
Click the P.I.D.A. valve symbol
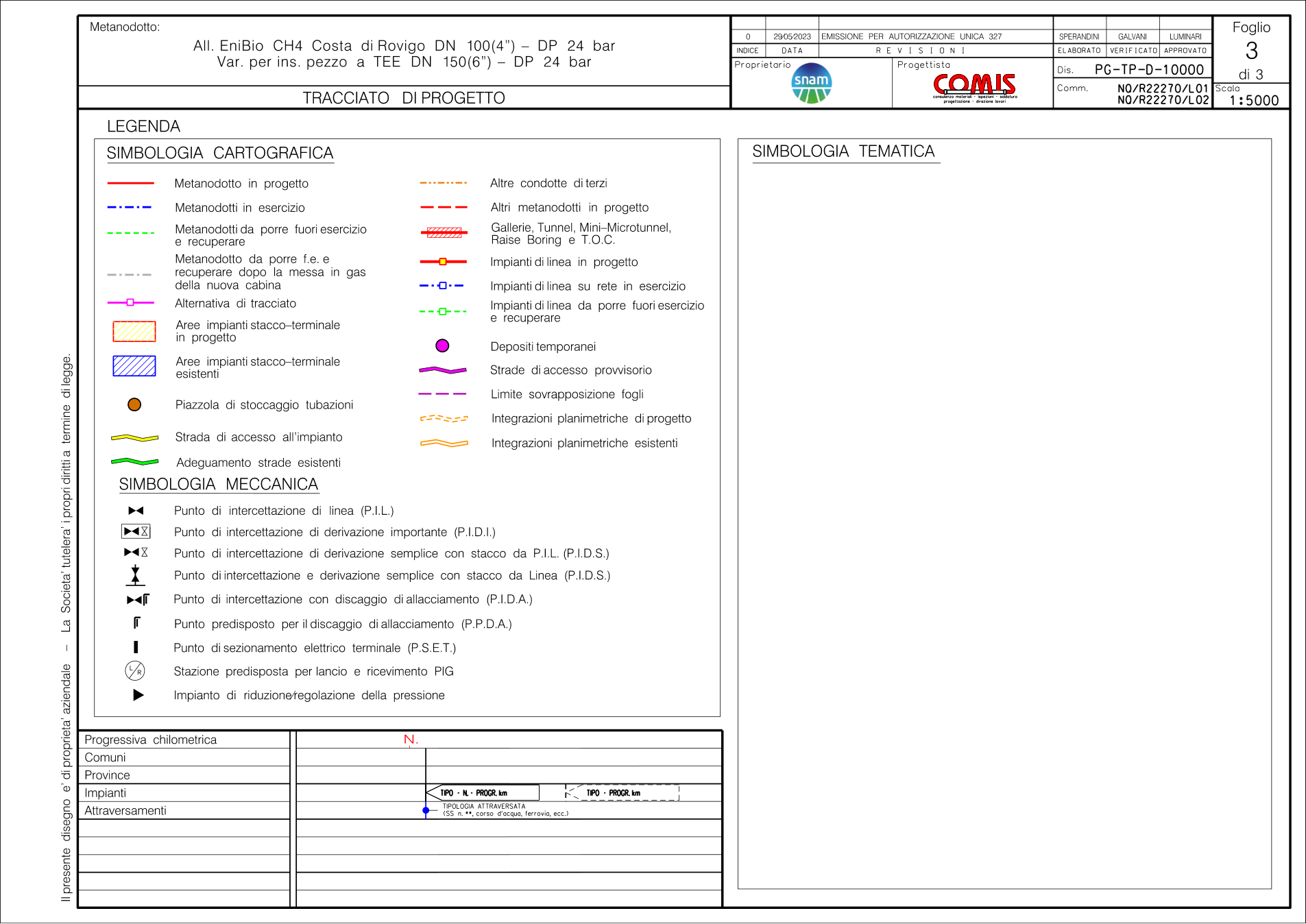tap(138, 600)
